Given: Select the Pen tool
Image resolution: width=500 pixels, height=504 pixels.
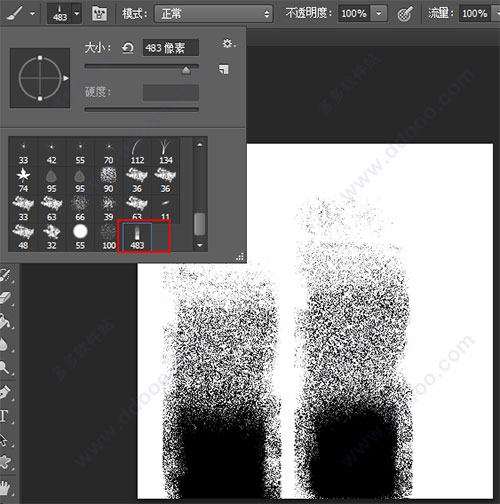Looking at the screenshot, I should point(5,393).
